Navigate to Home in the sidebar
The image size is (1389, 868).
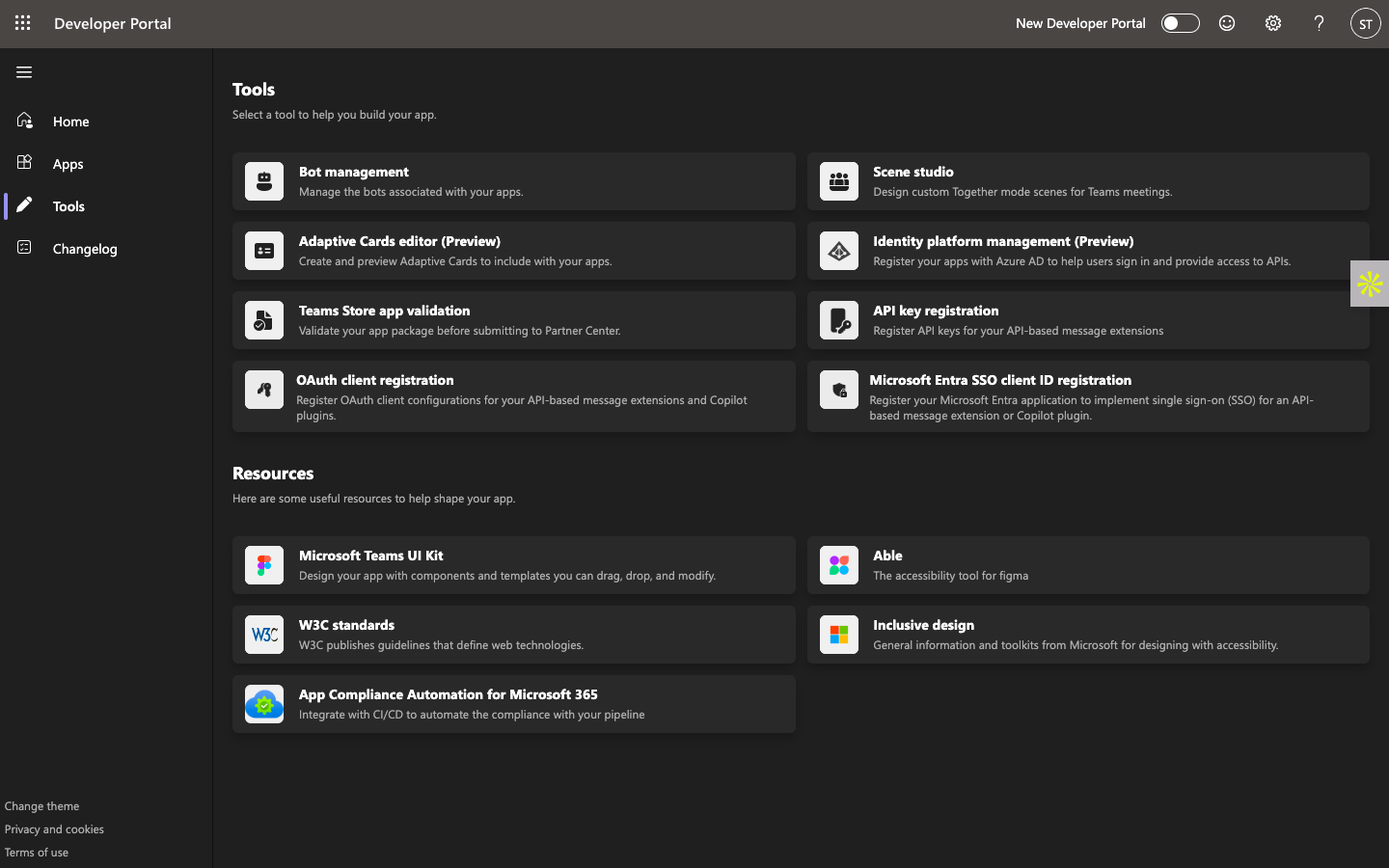click(x=70, y=122)
